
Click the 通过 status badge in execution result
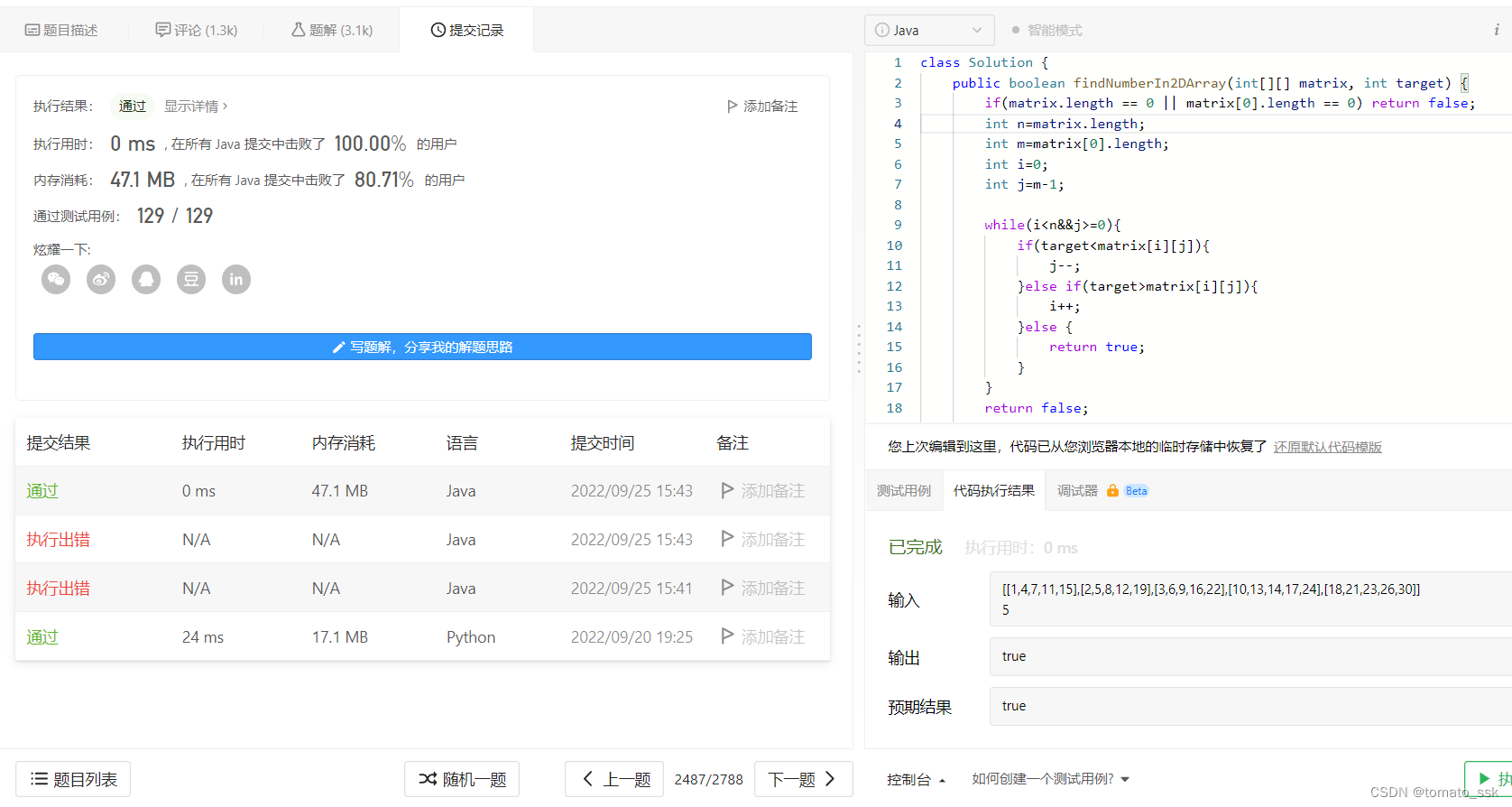[133, 107]
